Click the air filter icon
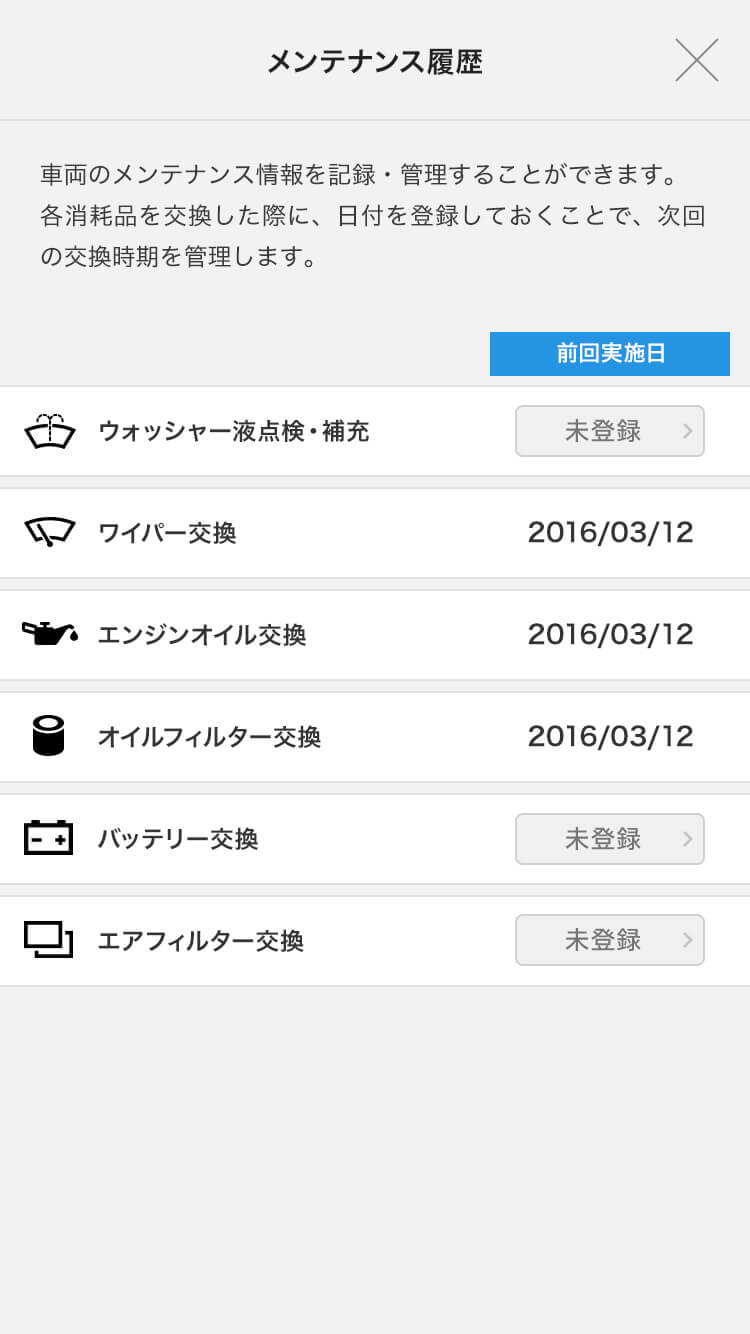Image resolution: width=750 pixels, height=1334 pixels. click(48, 940)
